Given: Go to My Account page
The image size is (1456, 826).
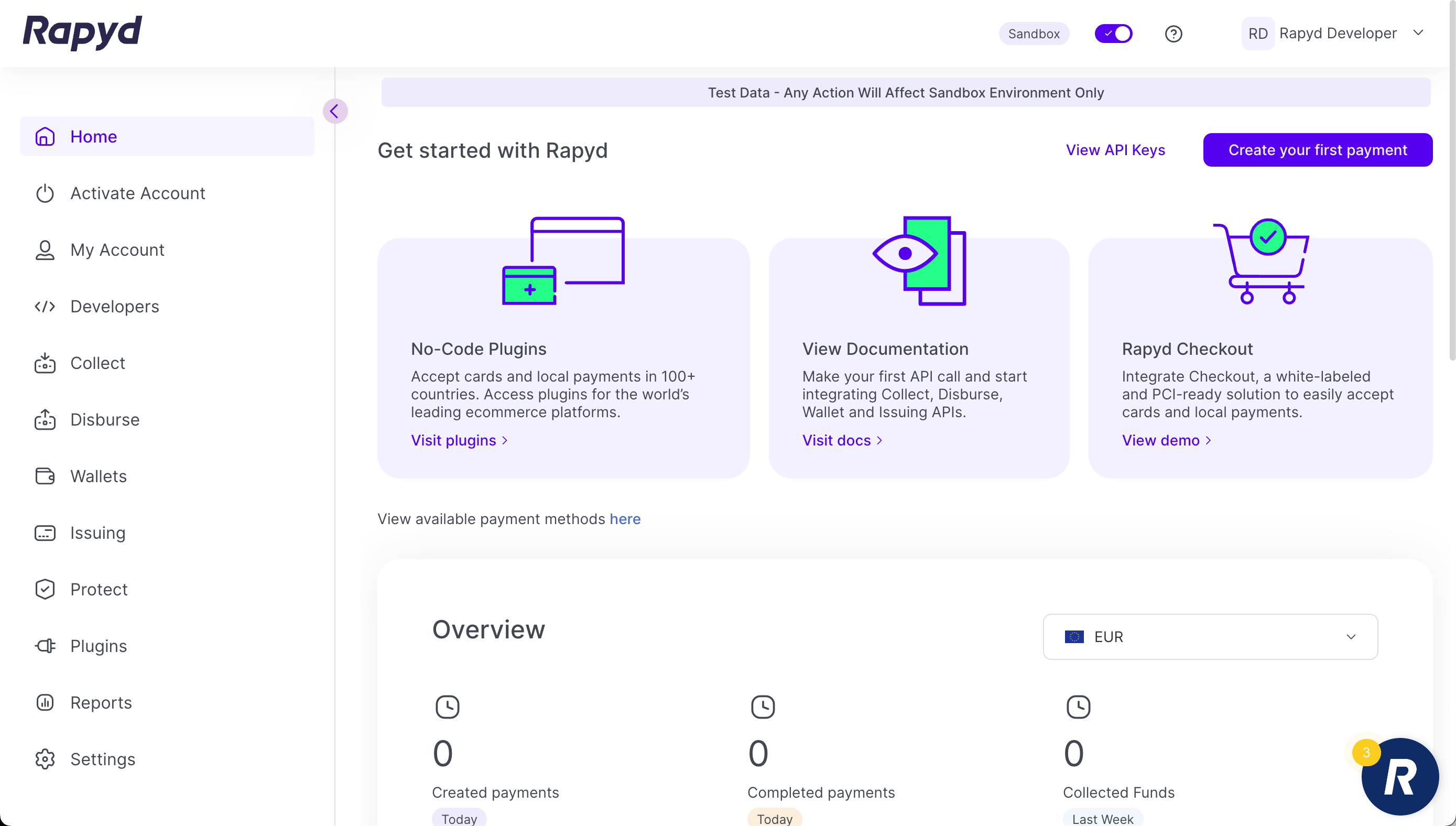Looking at the screenshot, I should click(x=117, y=249).
